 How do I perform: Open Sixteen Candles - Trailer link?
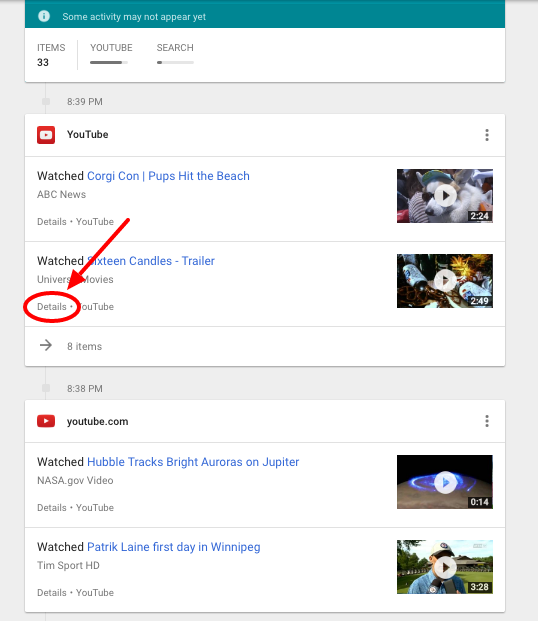151,261
